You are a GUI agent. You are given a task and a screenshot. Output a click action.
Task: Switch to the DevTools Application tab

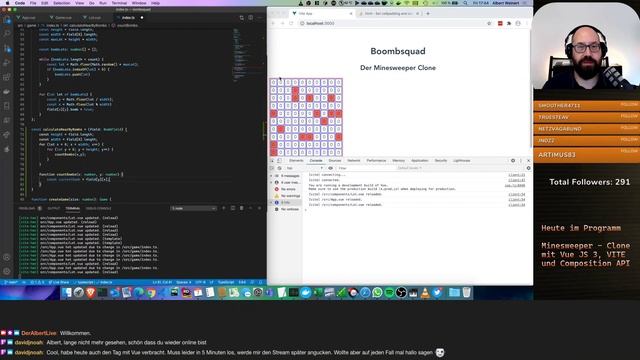click(x=420, y=161)
